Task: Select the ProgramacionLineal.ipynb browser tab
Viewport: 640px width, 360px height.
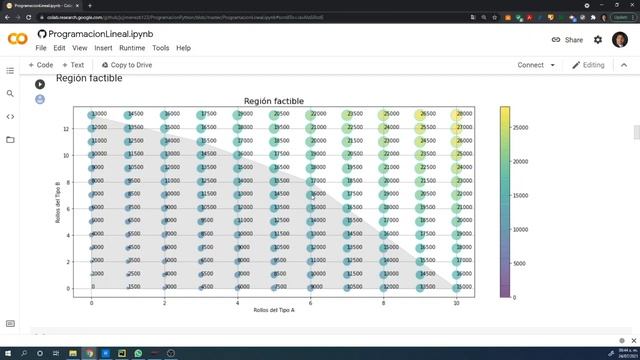Action: click(43, 6)
